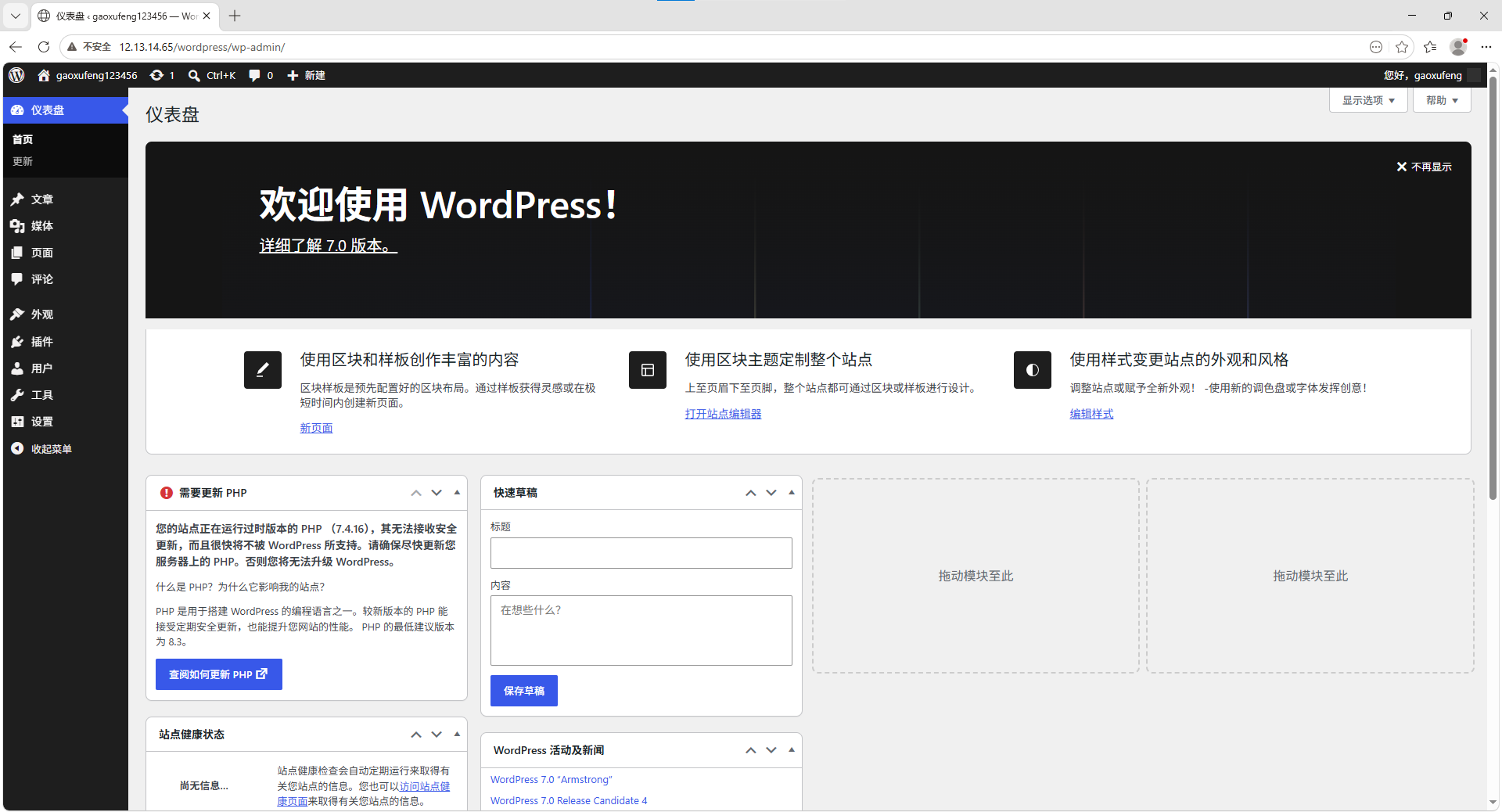Image resolution: width=1502 pixels, height=812 pixels.
Task: Click the address bar URL
Action: [202, 47]
